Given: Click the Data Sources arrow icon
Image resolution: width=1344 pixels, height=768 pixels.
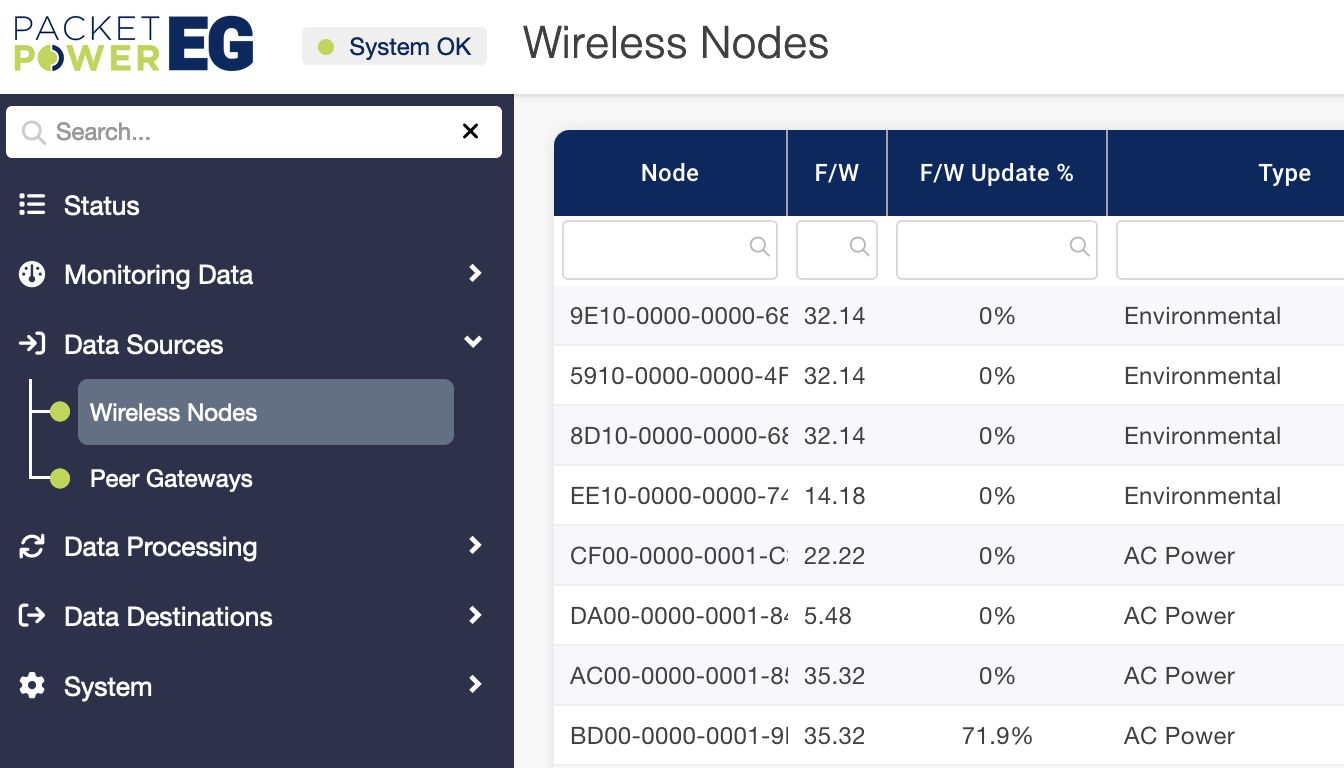Looking at the screenshot, I should (32, 344).
